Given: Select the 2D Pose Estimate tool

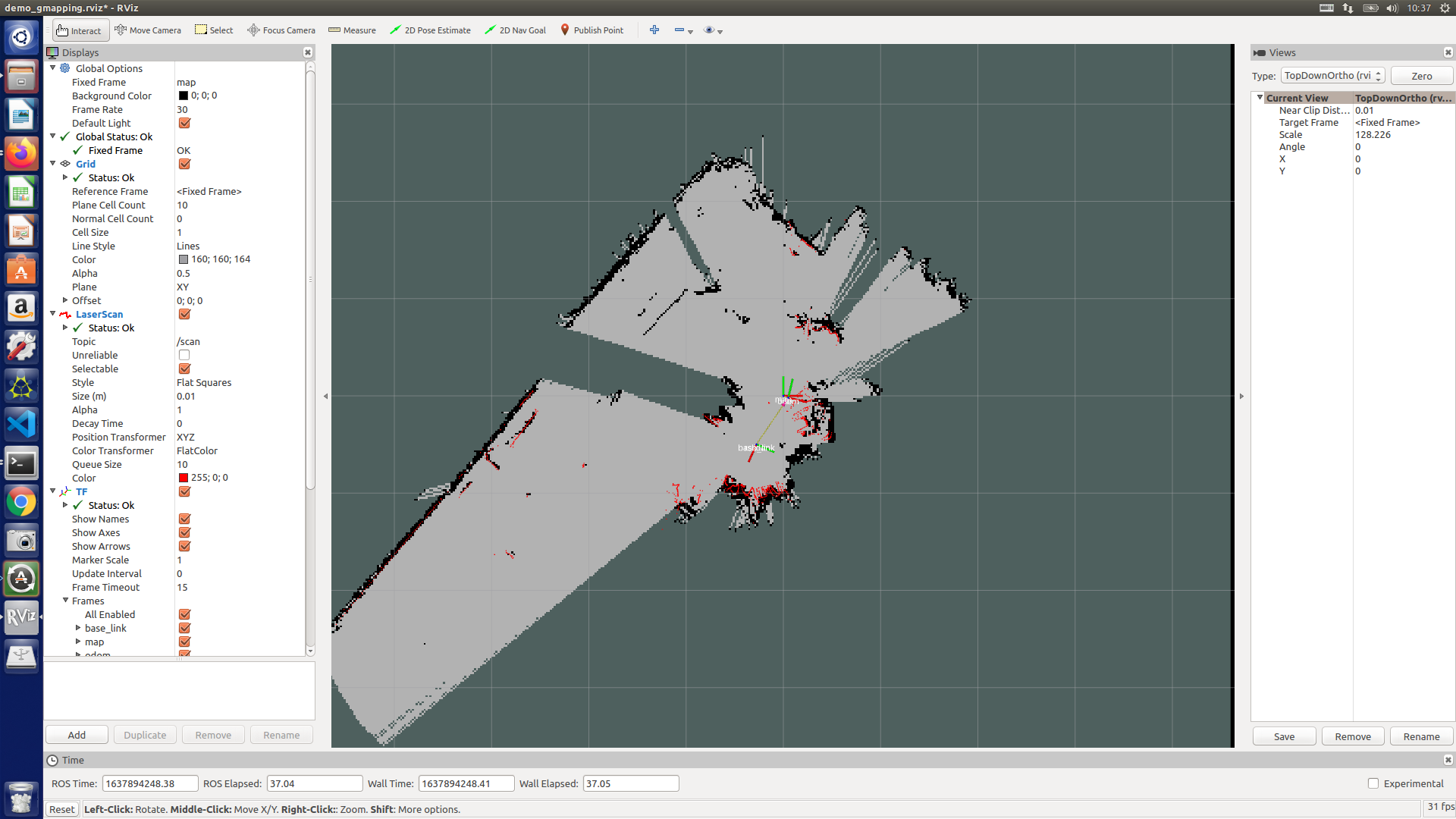Looking at the screenshot, I should tap(430, 30).
